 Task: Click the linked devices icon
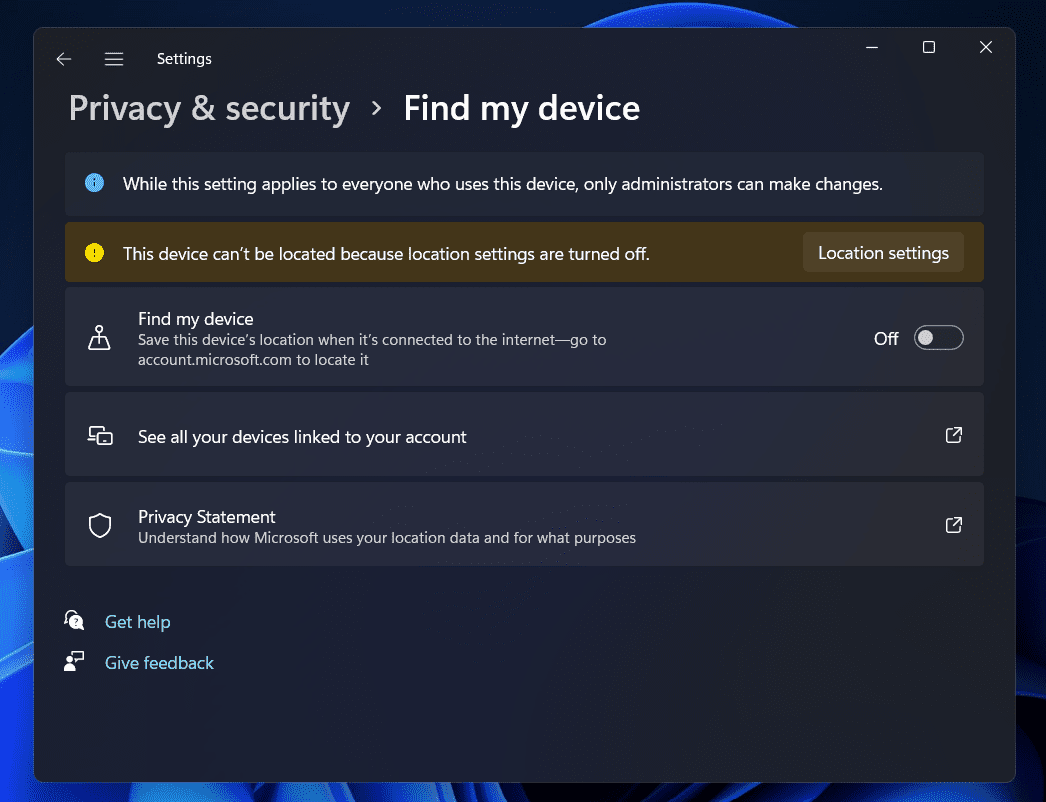(100, 436)
